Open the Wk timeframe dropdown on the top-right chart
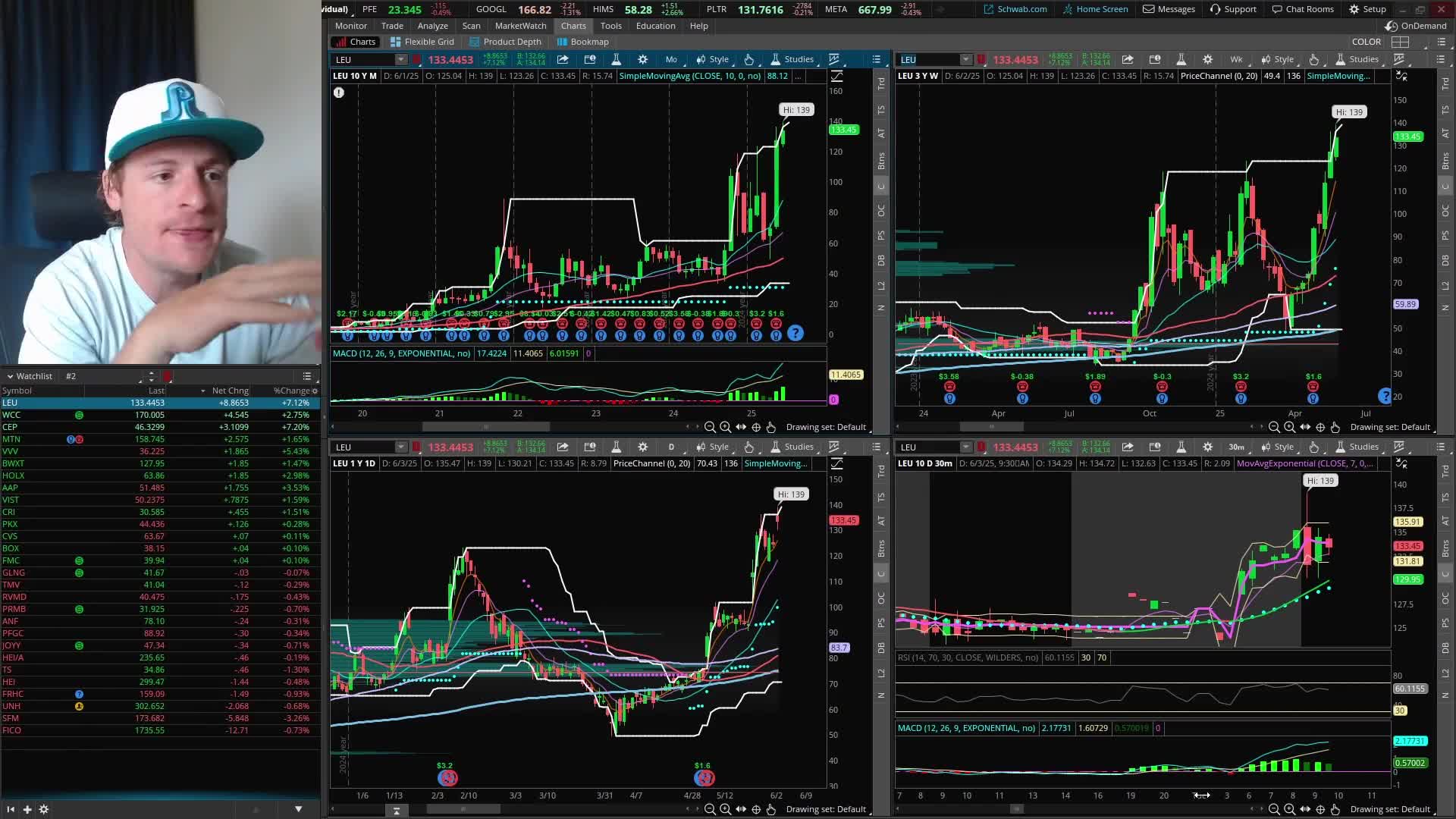Screen dimensions: 1456x819 pyautogui.click(x=1236, y=59)
